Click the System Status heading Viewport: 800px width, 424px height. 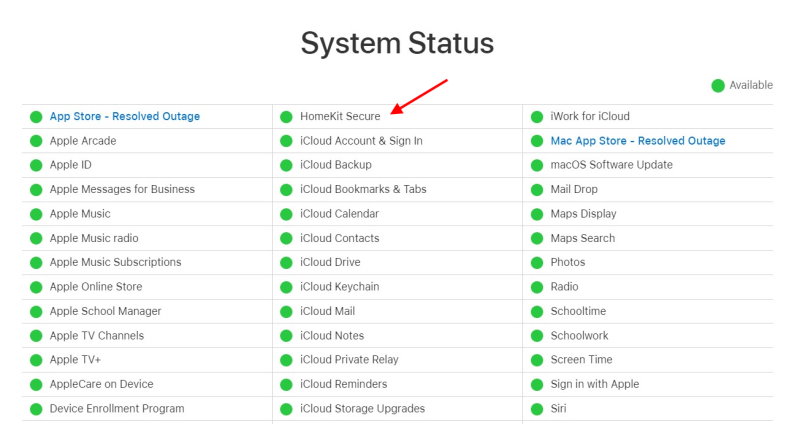click(397, 43)
